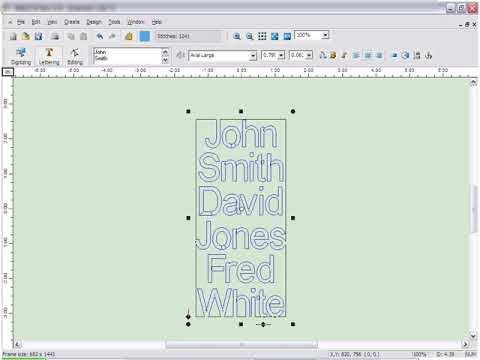This screenshot has width=480, height=360.
Task: Click the Stitches: 1241 count field
Action: [x=188, y=36]
